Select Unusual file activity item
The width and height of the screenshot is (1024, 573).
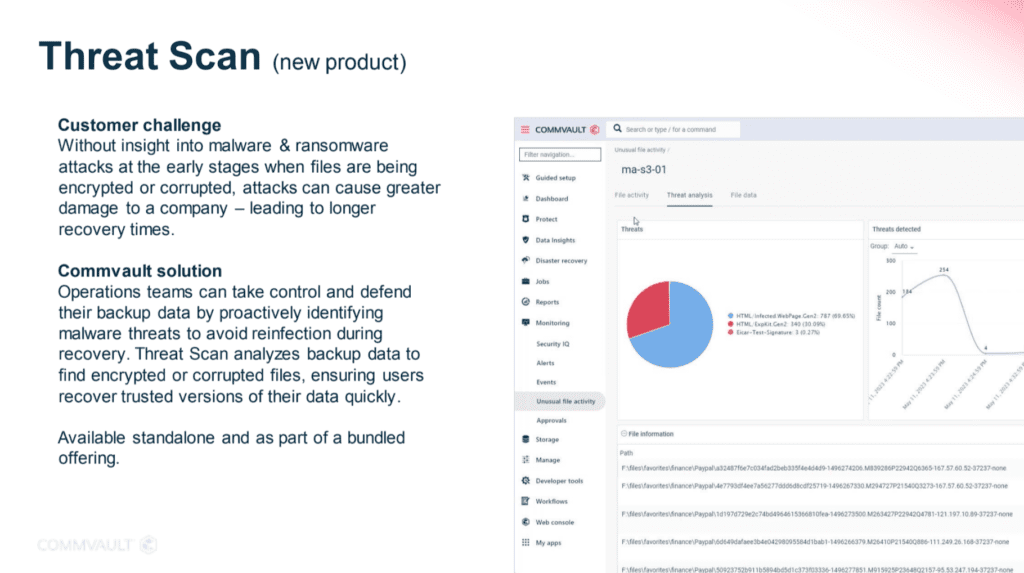click(x=560, y=401)
